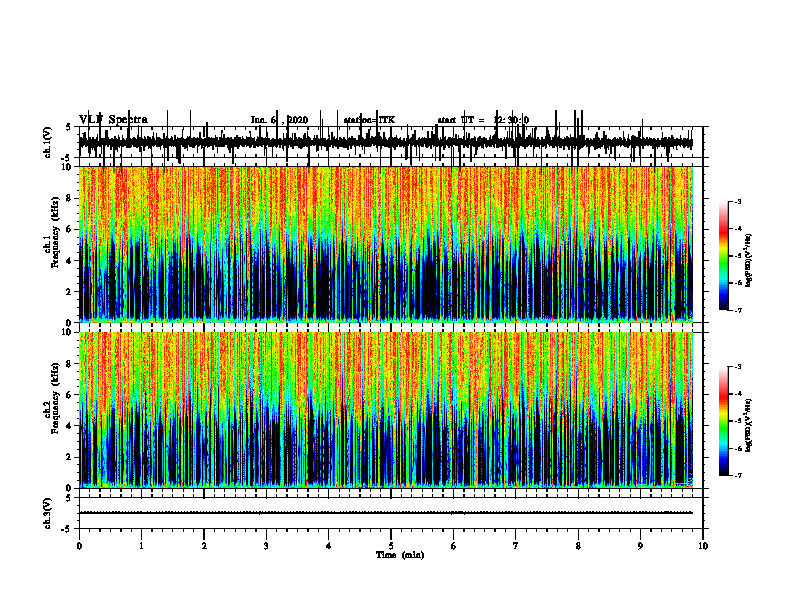This screenshot has height=612, width=792.
Task: Click the "-5" tick on ch.3(V) axis
Action: (68, 529)
